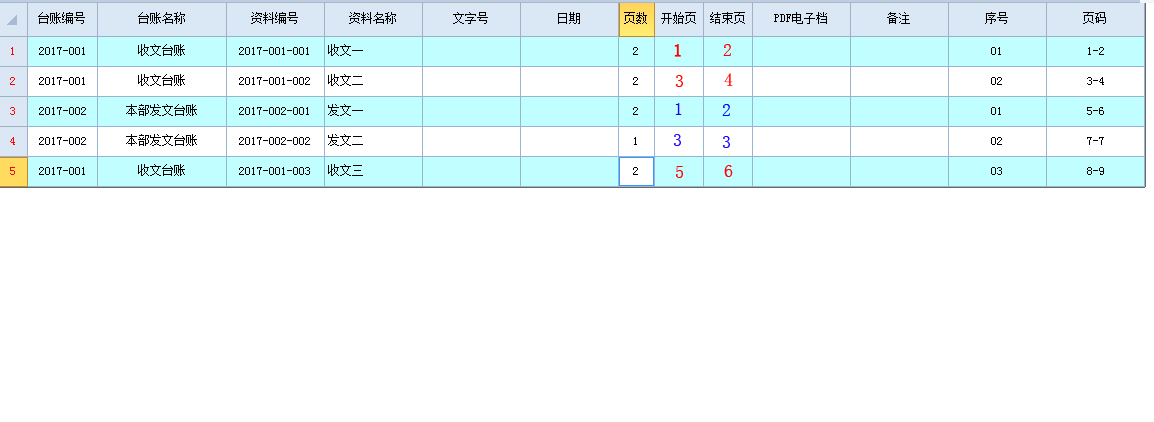The width and height of the screenshot is (1154, 422).
Task: Click red 结束页 value 6
Action: click(728, 172)
